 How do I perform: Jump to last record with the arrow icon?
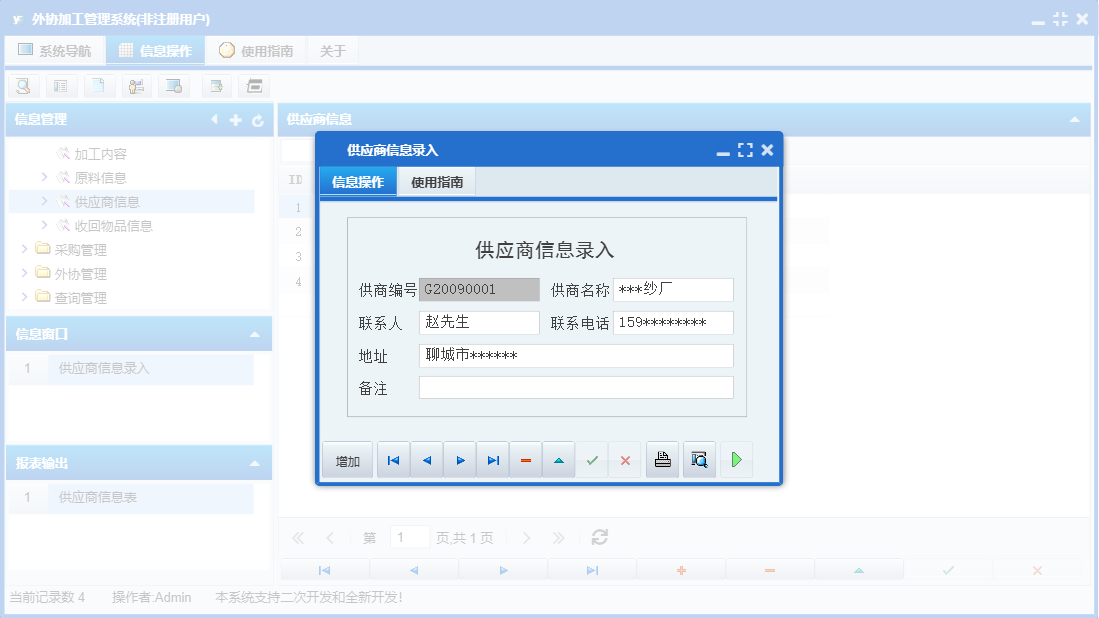(x=492, y=459)
